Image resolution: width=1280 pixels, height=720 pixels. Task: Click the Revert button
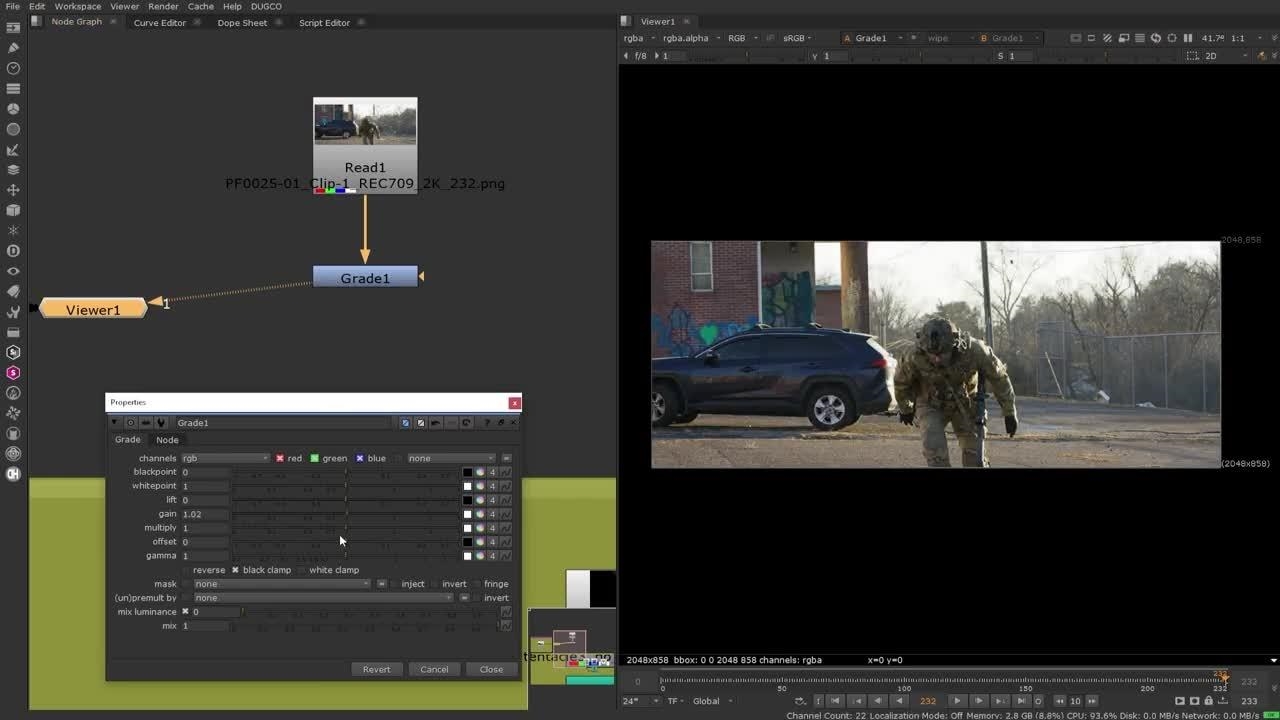(376, 669)
